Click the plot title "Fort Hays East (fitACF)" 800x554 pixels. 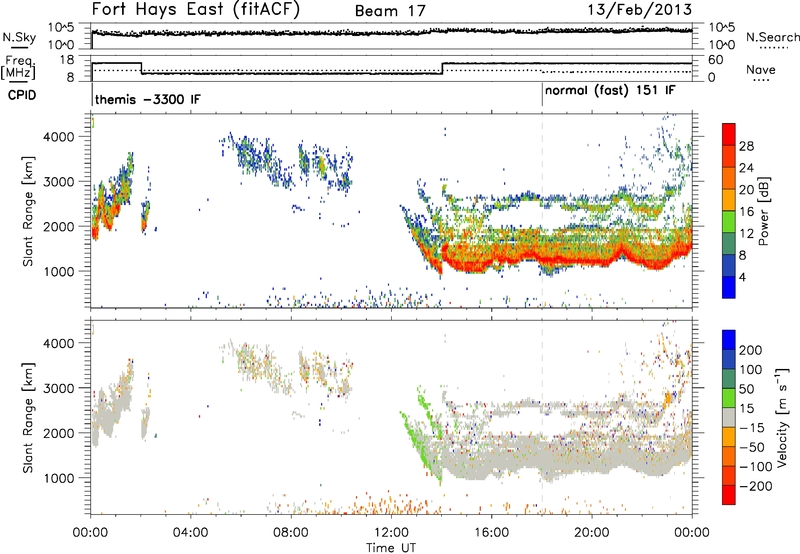click(196, 10)
